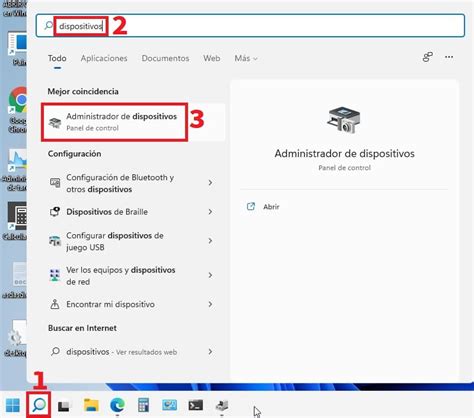Open the Control Panel taskbar icon

[x=169, y=405]
